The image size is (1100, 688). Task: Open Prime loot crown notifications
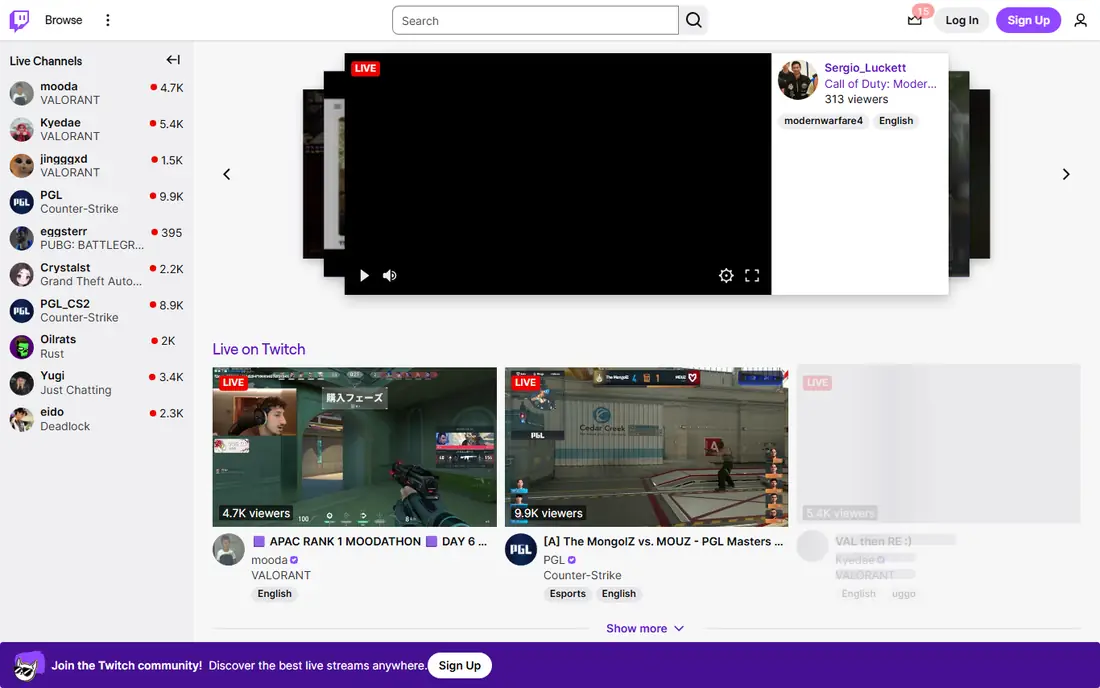click(x=915, y=20)
